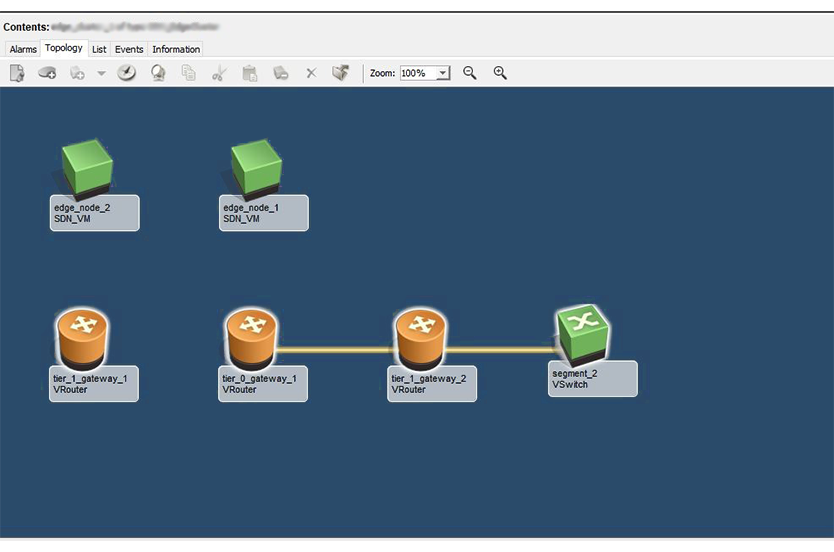Click the X delete icon in toolbar
The width and height of the screenshot is (834, 552).
pos(311,73)
